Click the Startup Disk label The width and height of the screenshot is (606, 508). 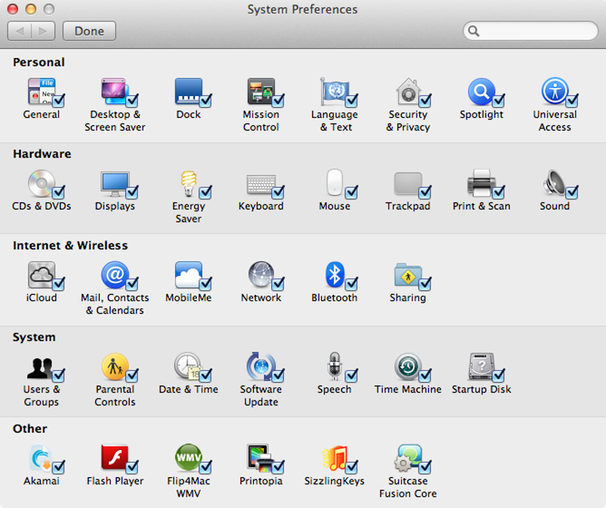point(481,389)
